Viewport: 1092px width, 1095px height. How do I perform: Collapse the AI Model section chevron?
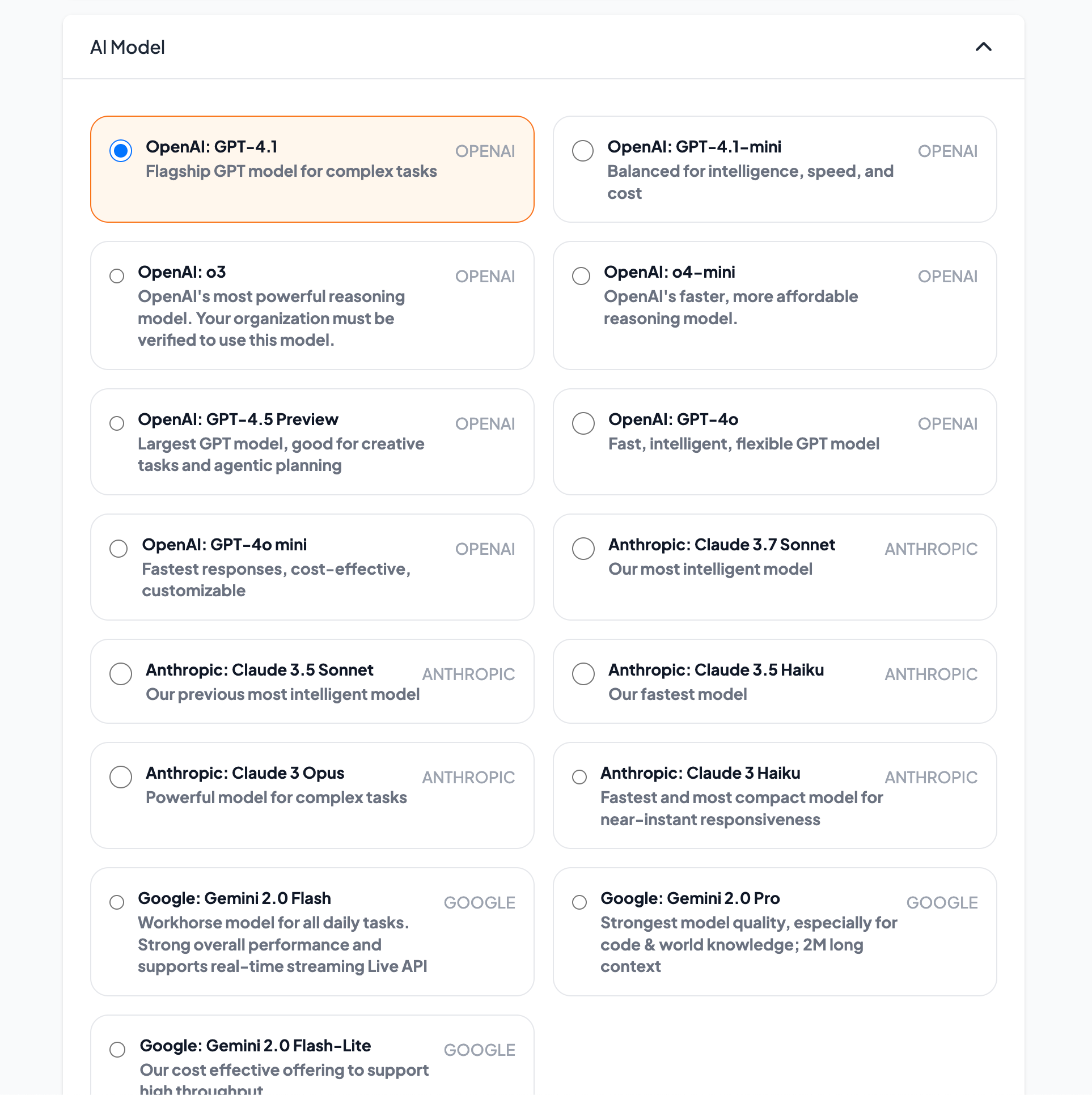(x=983, y=47)
